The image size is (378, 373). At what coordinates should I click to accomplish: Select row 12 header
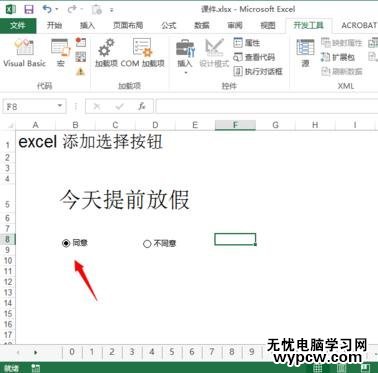(7, 282)
